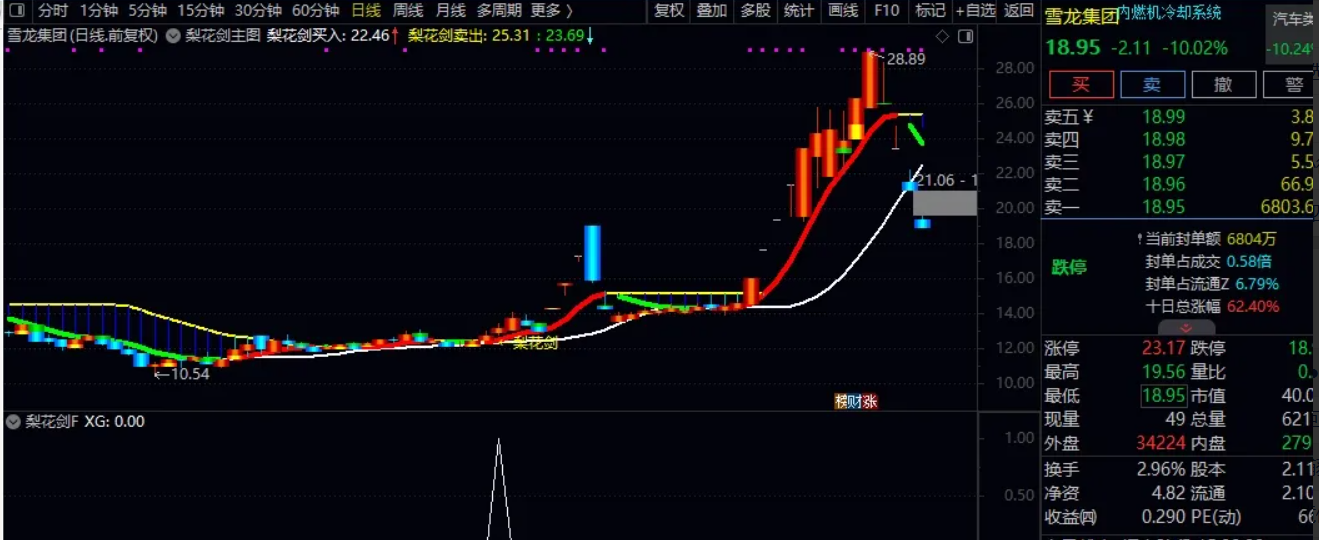Open F10 company info
Image resolution: width=1319 pixels, height=540 pixels.
coord(886,11)
